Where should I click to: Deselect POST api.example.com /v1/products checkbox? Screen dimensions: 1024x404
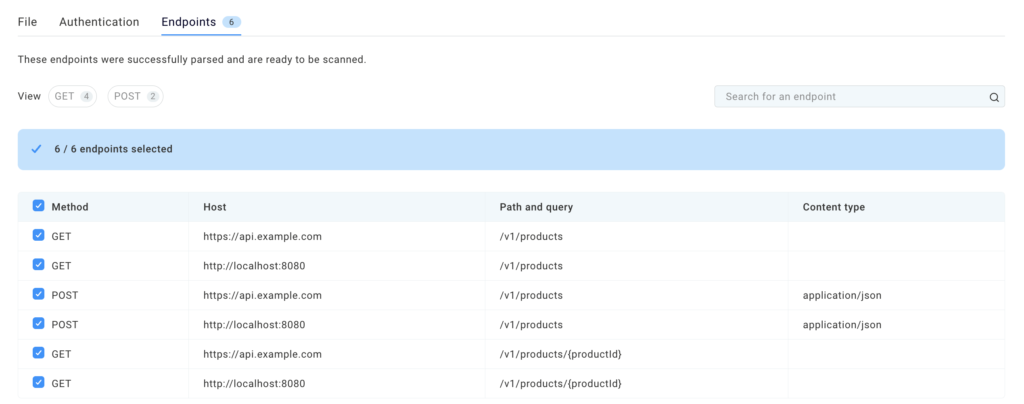(38, 295)
